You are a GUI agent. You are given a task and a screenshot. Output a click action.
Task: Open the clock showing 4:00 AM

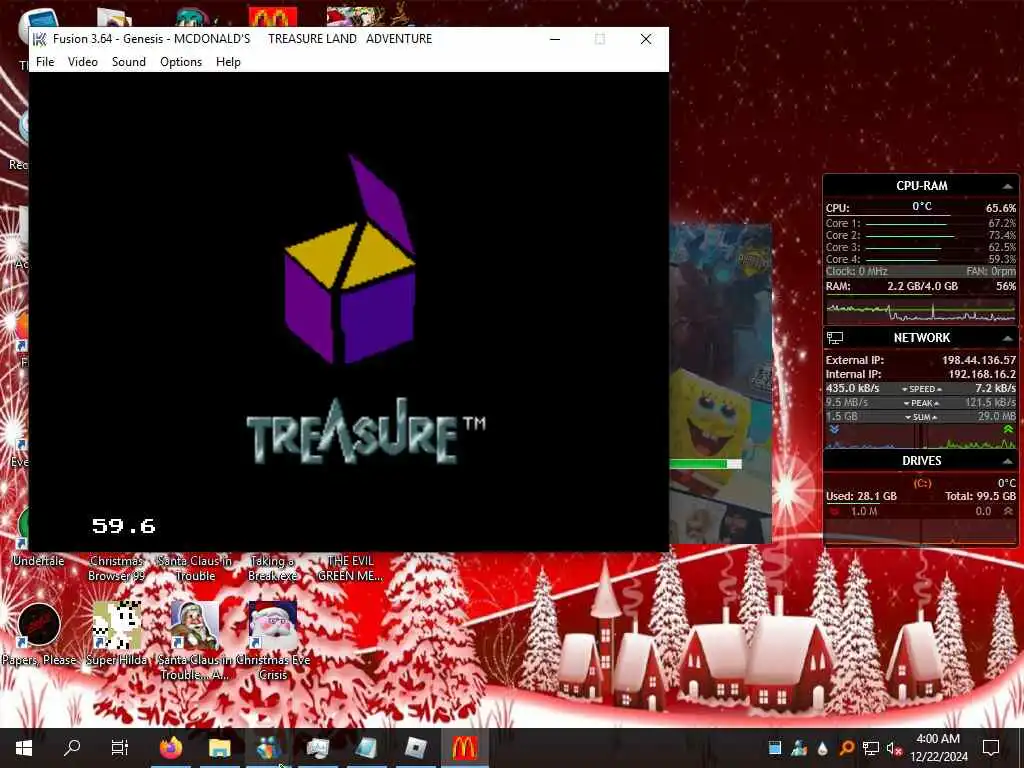coord(938,748)
